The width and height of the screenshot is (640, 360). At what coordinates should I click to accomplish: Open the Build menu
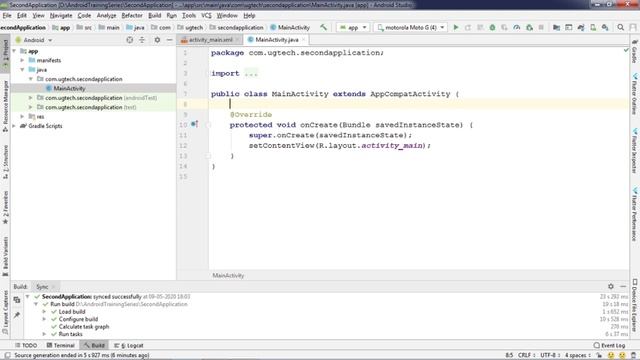pyautogui.click(x=154, y=16)
